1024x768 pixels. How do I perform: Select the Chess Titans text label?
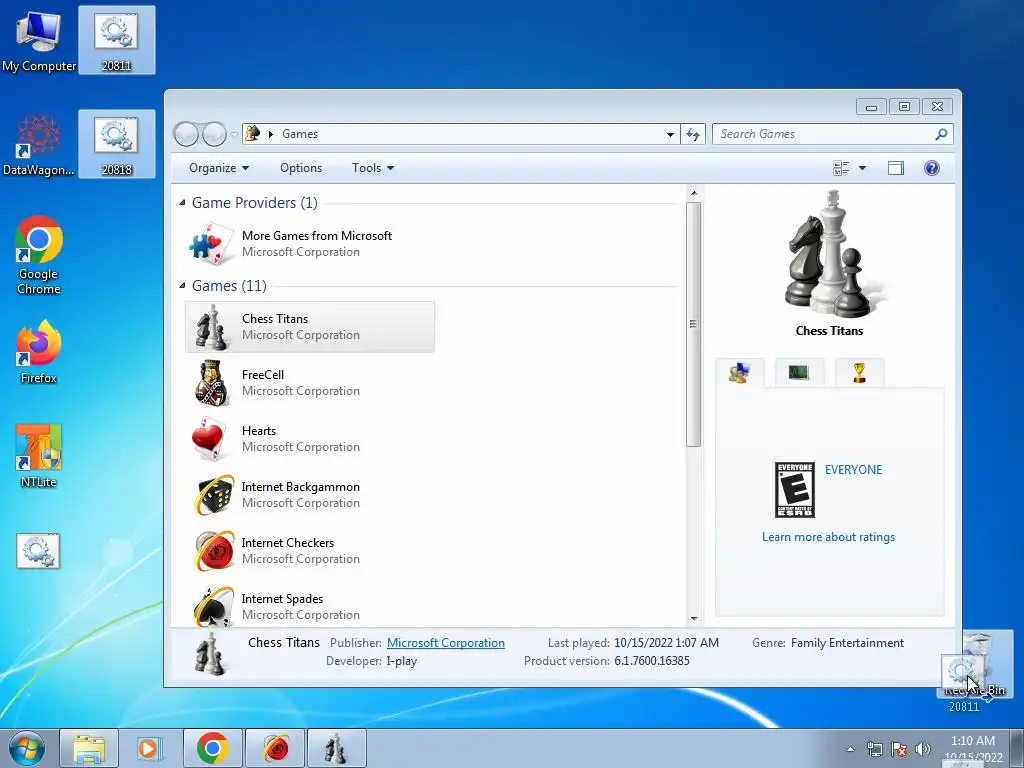coord(275,319)
